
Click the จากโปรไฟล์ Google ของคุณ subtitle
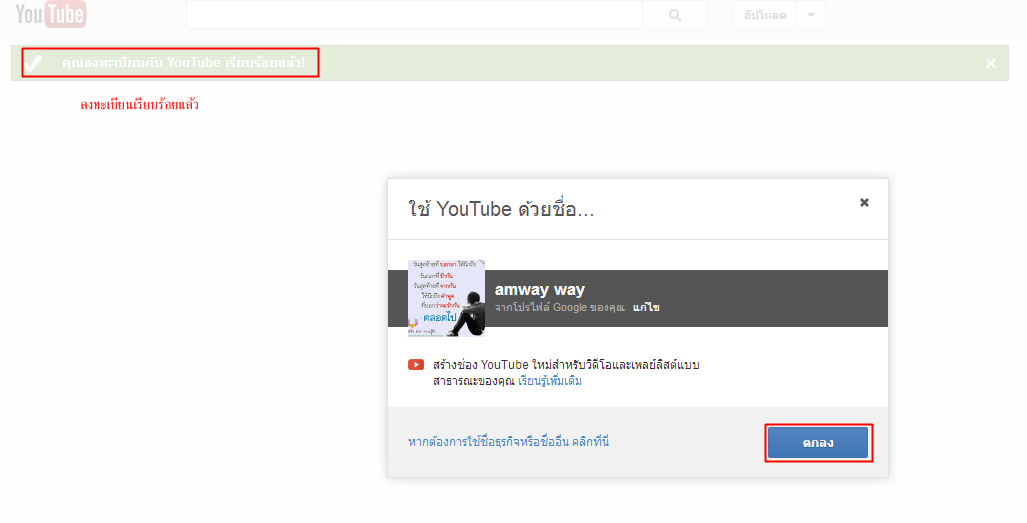(x=558, y=308)
